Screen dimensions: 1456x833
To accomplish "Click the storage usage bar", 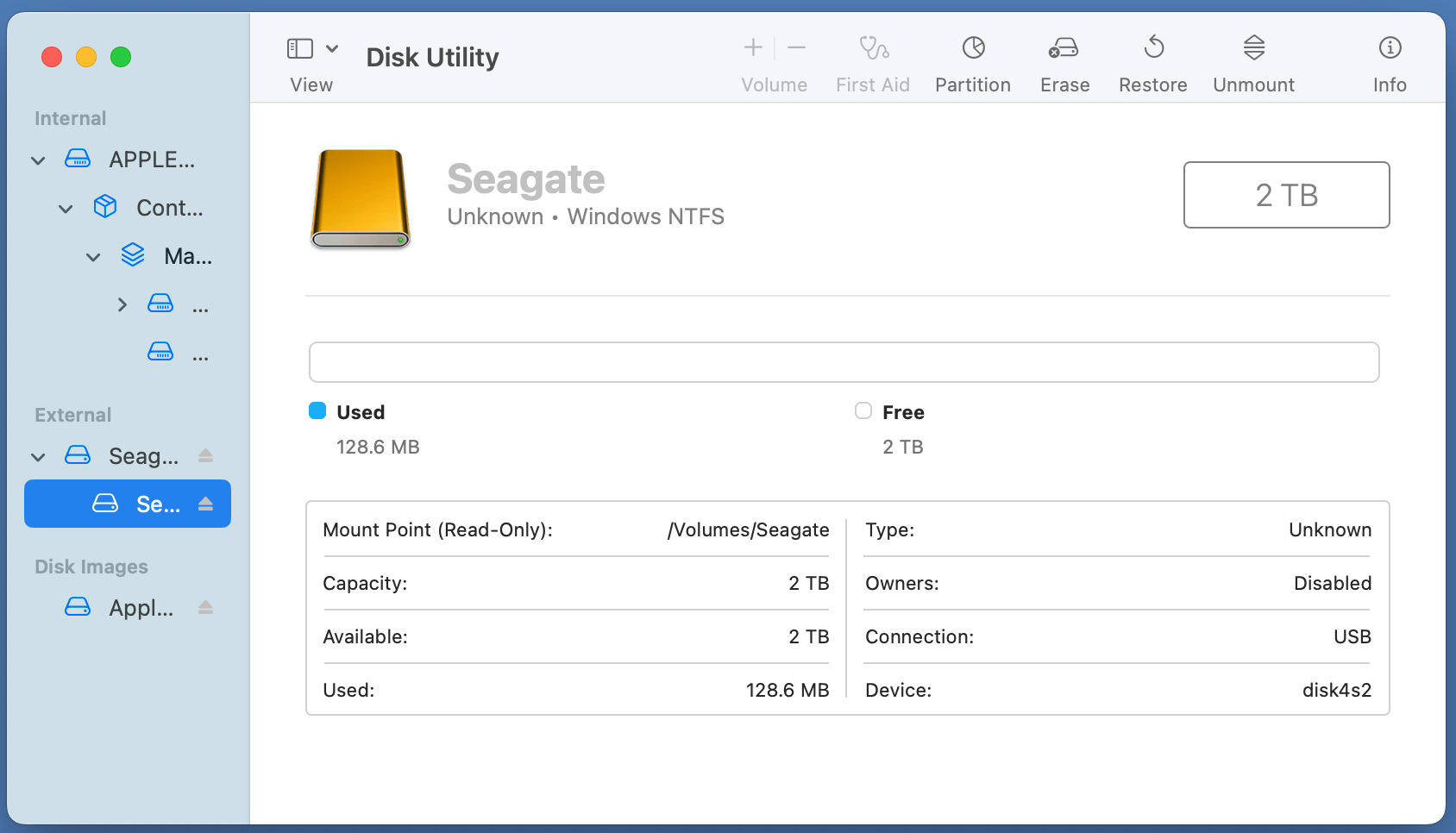I will coord(844,362).
